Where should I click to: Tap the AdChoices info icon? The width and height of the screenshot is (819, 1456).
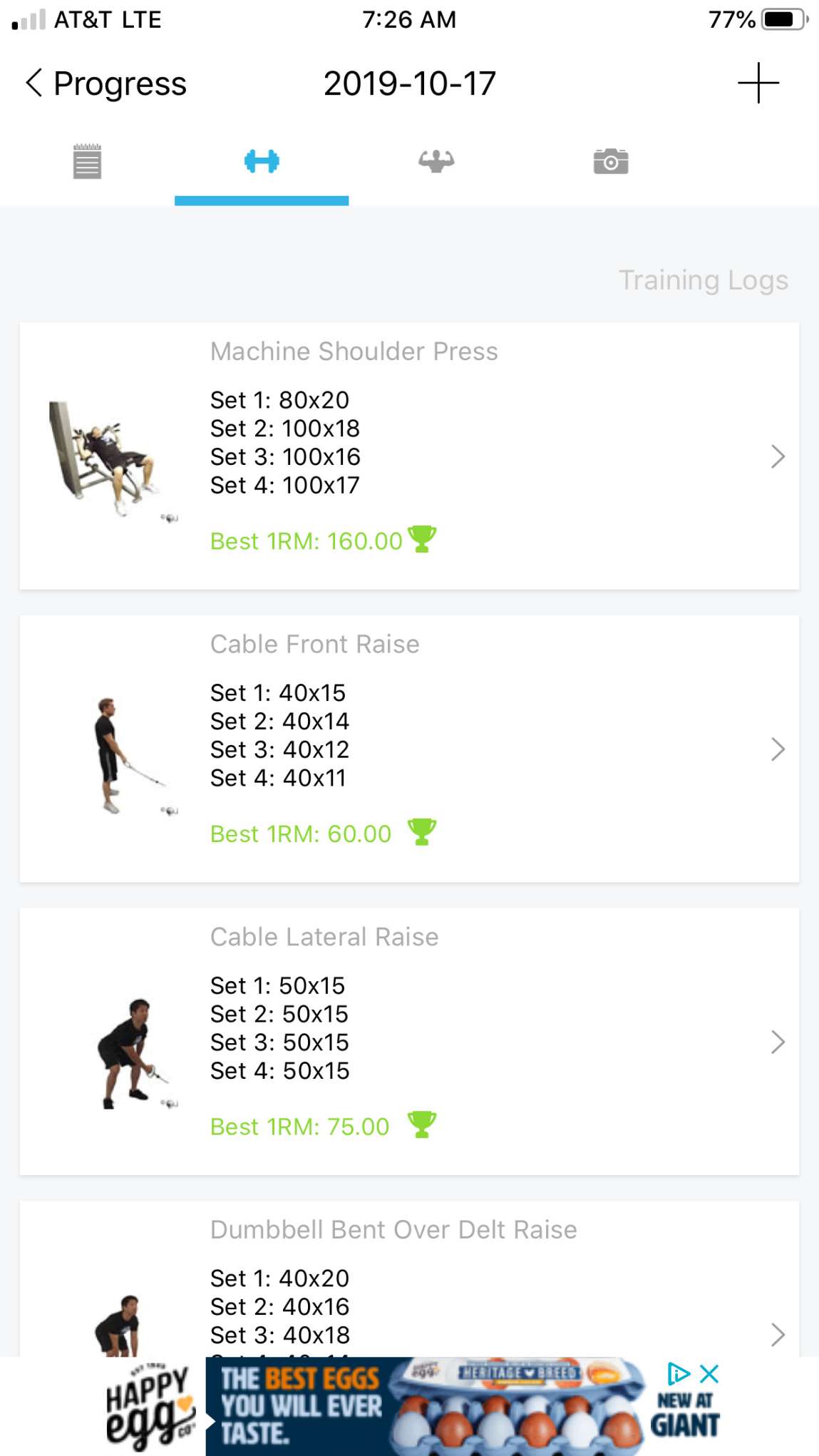678,1373
